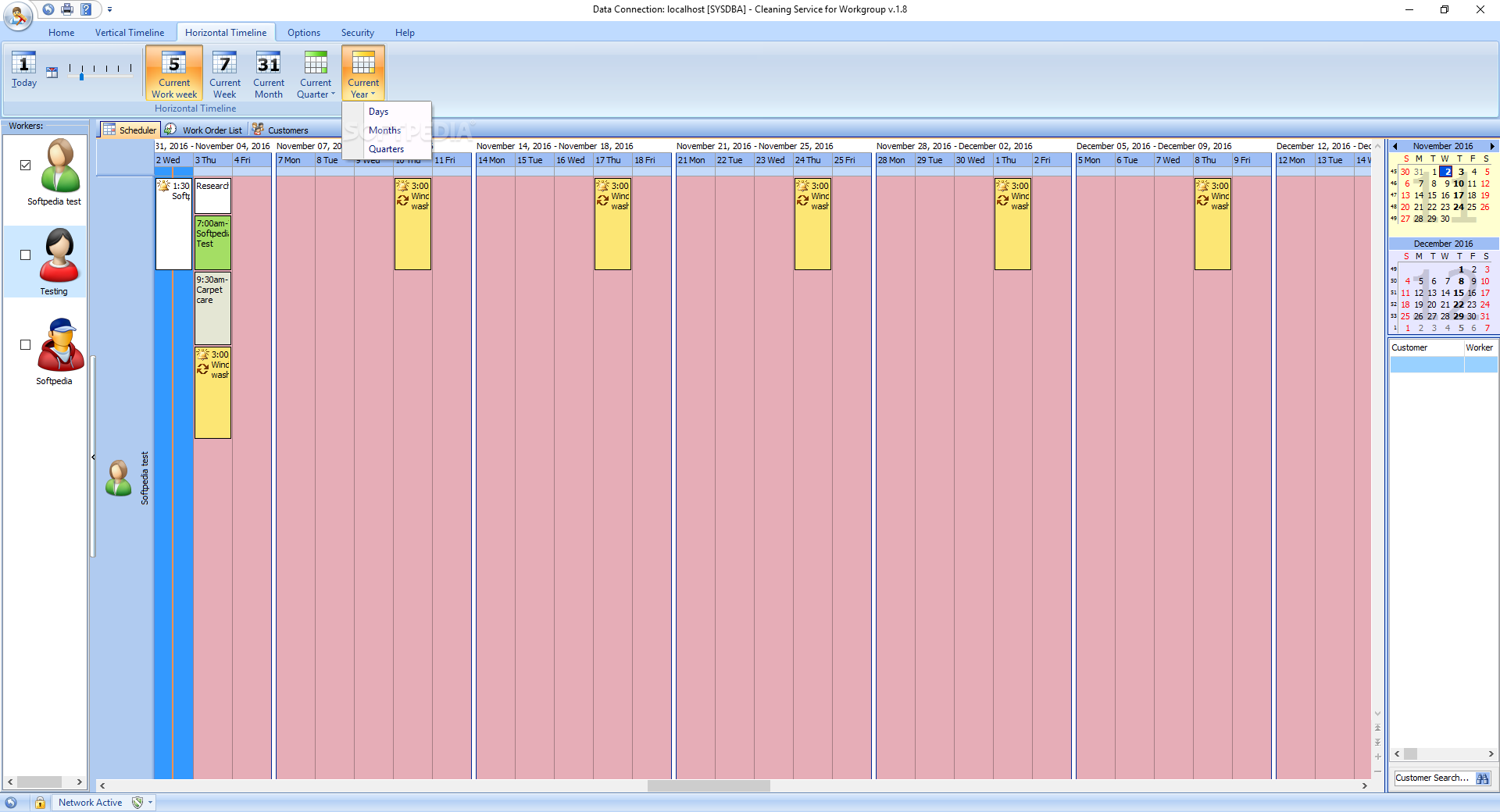
Task: Select the Research appointment on Thursday
Action: [x=212, y=196]
